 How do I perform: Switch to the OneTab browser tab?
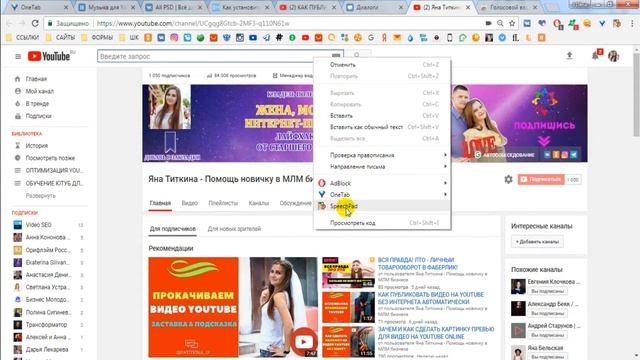(x=39, y=7)
